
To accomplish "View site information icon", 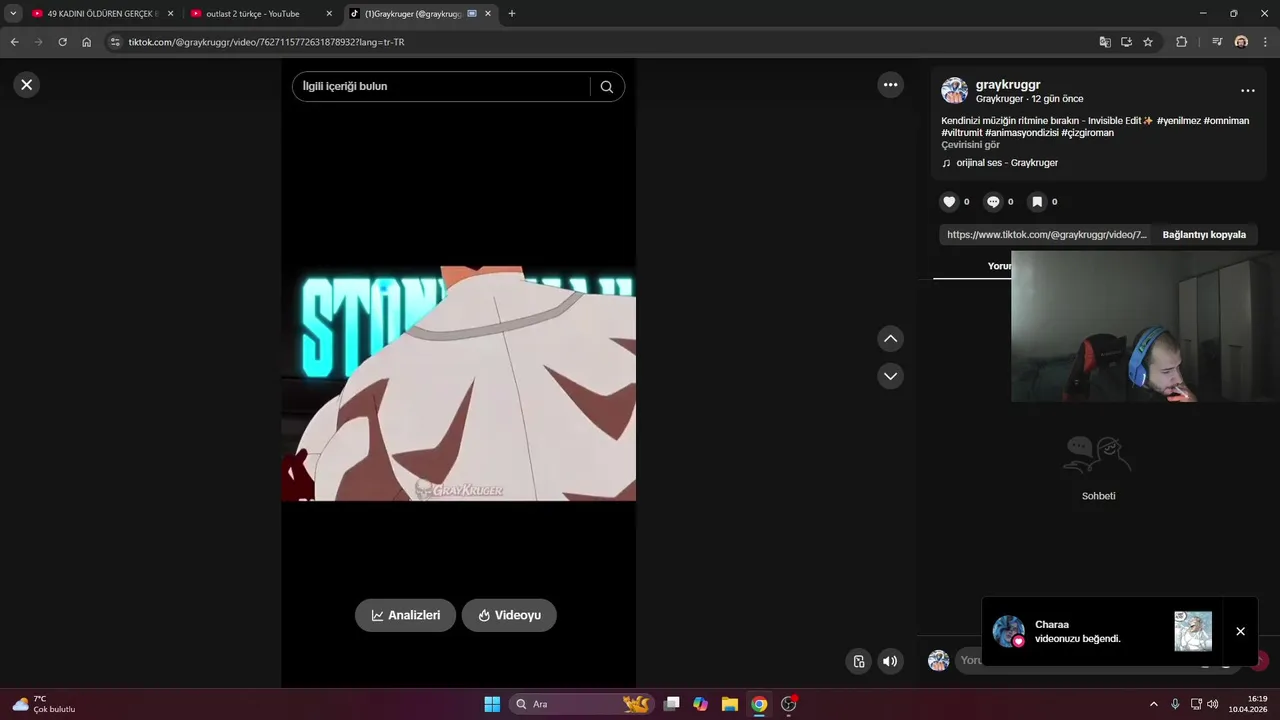I will point(115,42).
